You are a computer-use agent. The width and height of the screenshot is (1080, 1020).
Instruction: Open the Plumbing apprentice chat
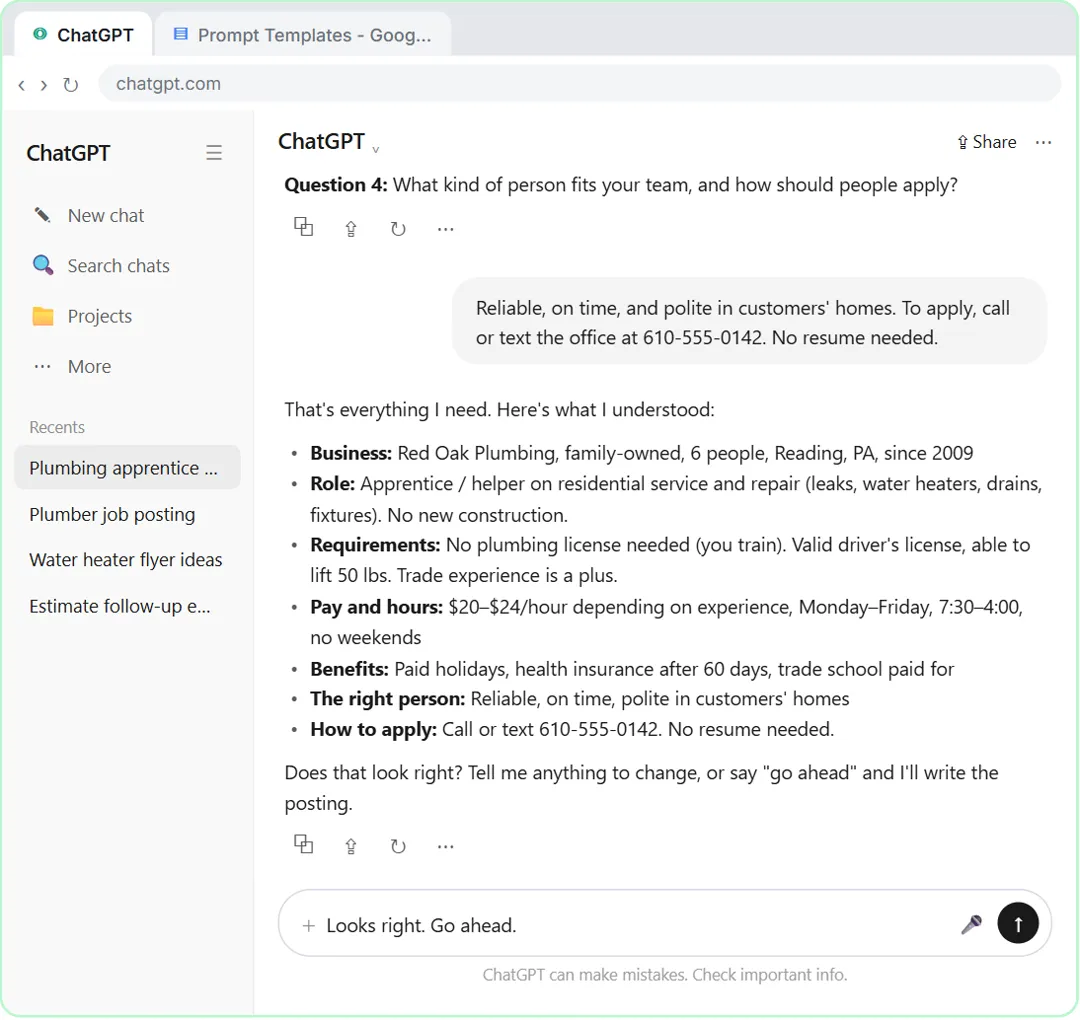point(127,468)
